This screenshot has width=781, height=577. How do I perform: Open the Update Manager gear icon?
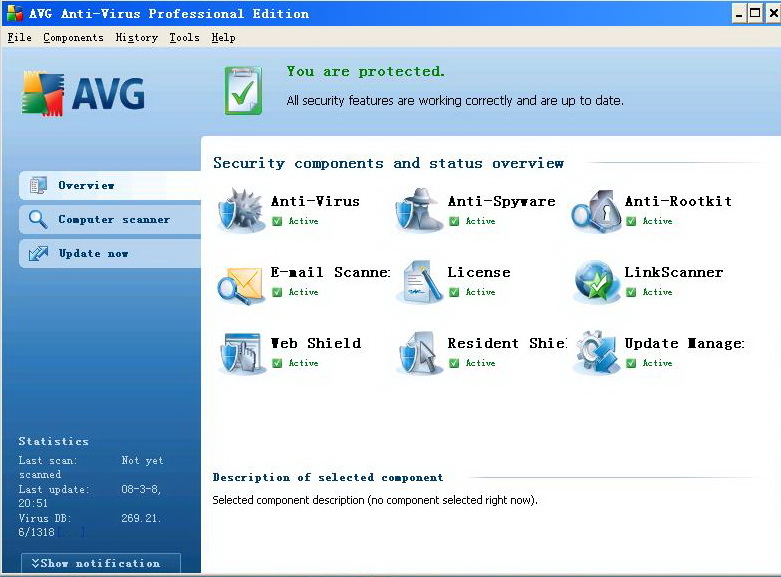(x=596, y=353)
